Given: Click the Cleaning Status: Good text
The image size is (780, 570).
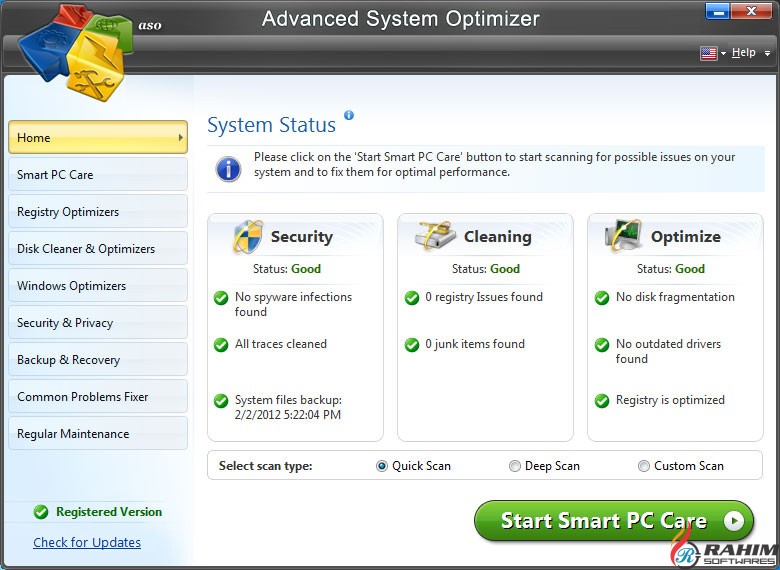Looking at the screenshot, I should (486, 269).
